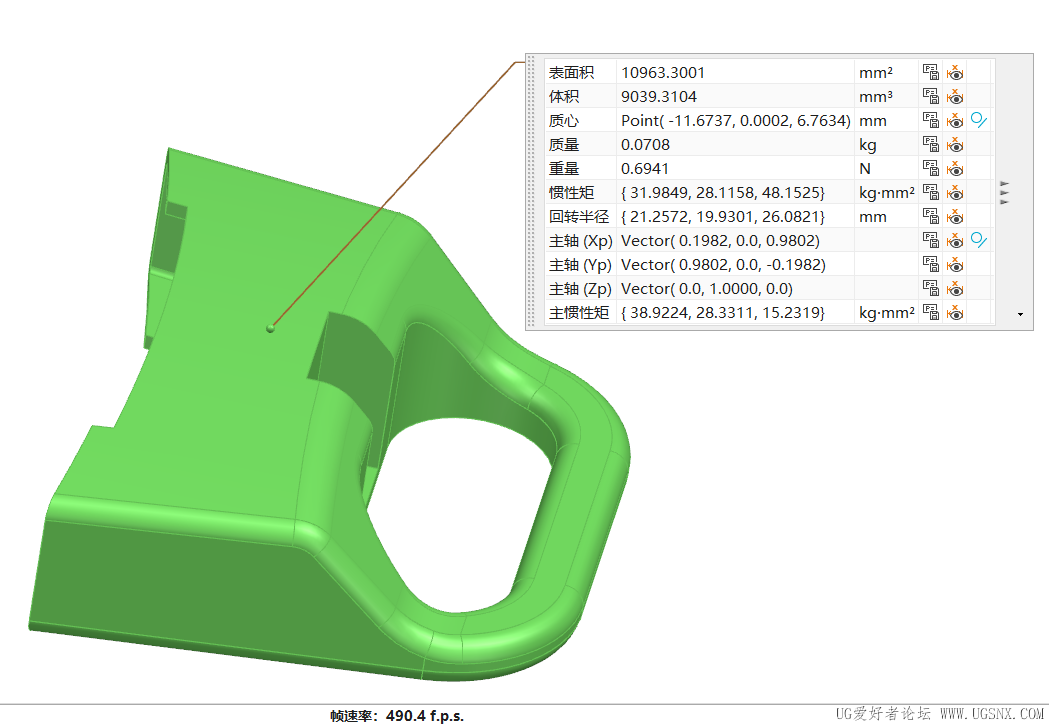Select the 体积 label cell
The height and width of the screenshot is (726, 1049).
(581, 96)
